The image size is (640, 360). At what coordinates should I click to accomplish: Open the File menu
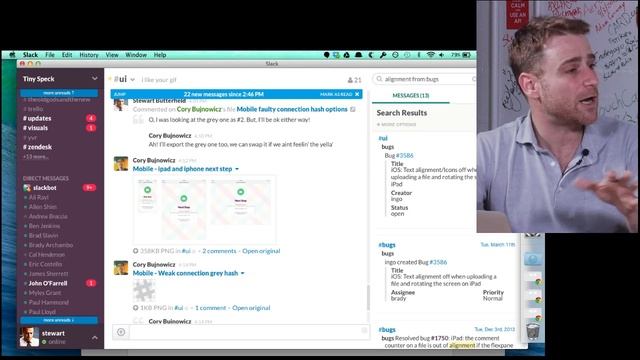point(50,55)
